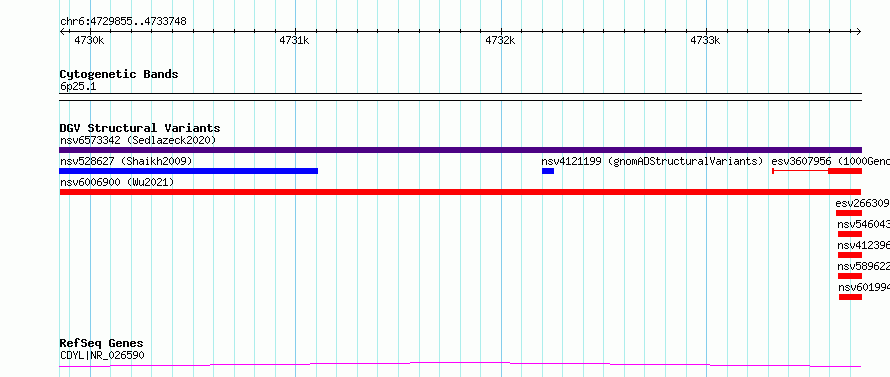
Task: Click the red bar under esv266309
Action: coord(849,213)
